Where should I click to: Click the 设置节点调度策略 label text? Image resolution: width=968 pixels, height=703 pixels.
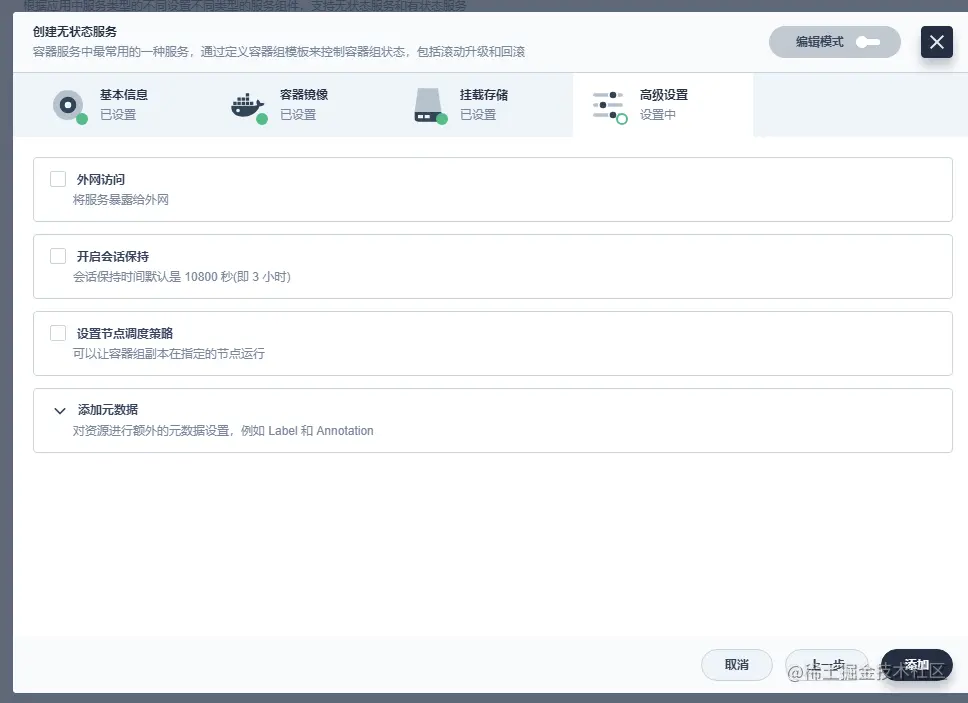[x=125, y=334]
